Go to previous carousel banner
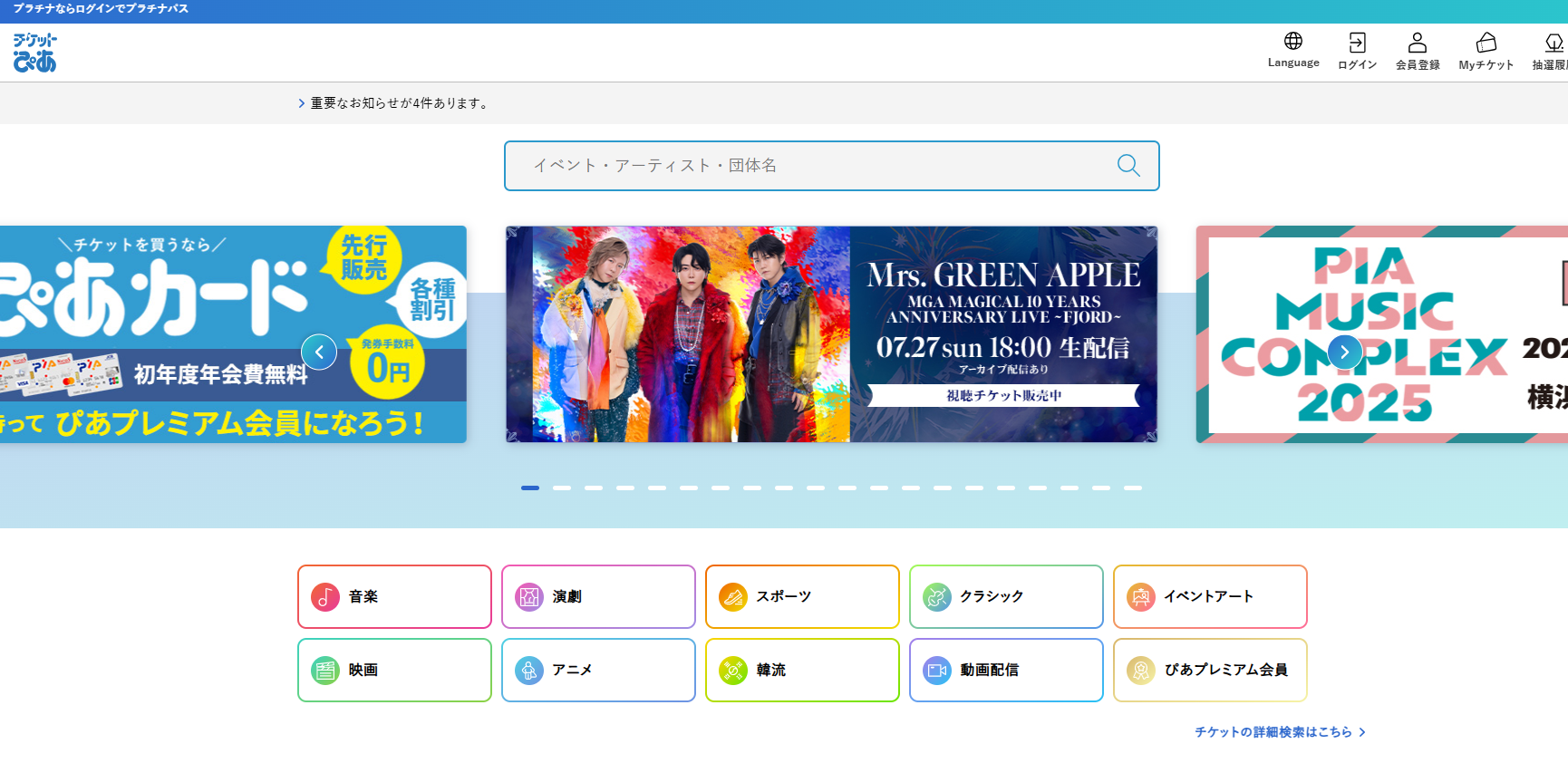 click(x=319, y=352)
